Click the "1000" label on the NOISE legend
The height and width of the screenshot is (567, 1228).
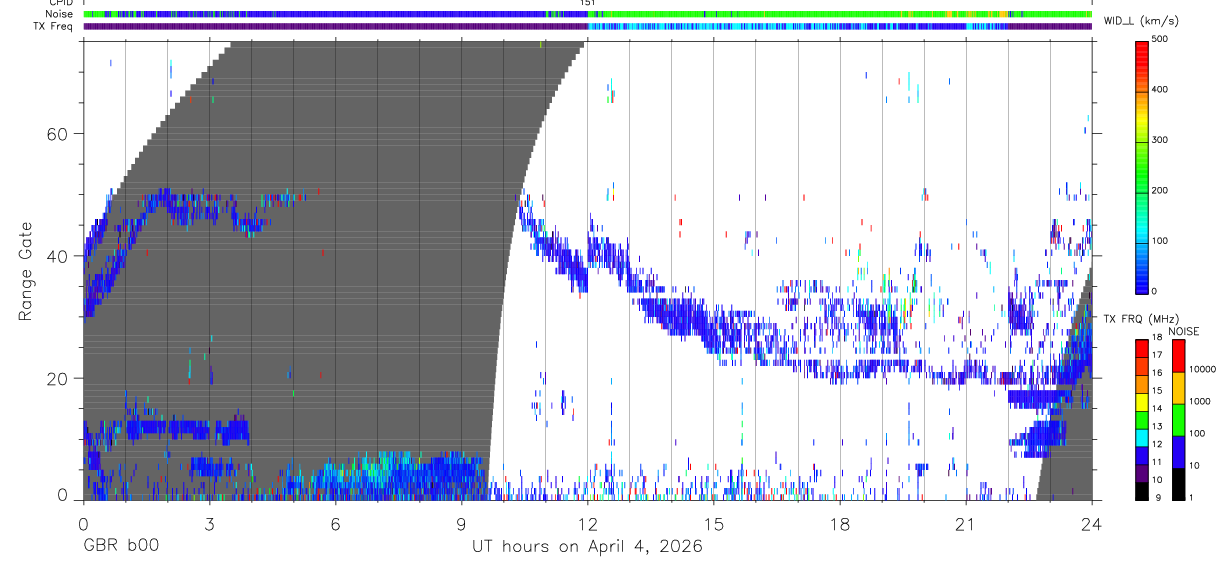tap(1202, 401)
